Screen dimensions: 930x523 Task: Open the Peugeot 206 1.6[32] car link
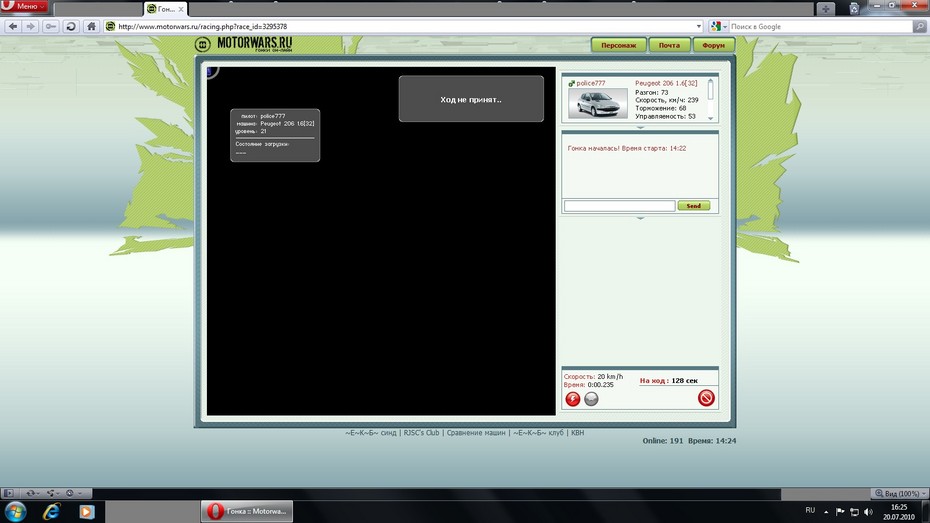666,83
